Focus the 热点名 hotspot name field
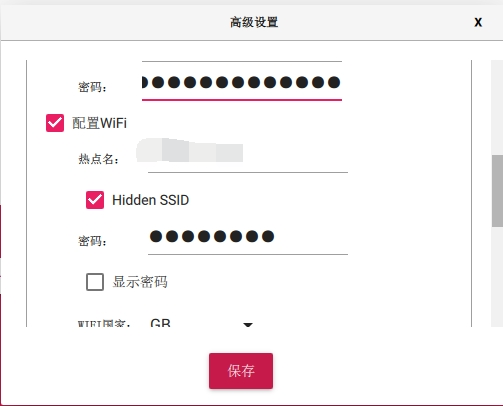The height and width of the screenshot is (406, 503). click(x=248, y=155)
